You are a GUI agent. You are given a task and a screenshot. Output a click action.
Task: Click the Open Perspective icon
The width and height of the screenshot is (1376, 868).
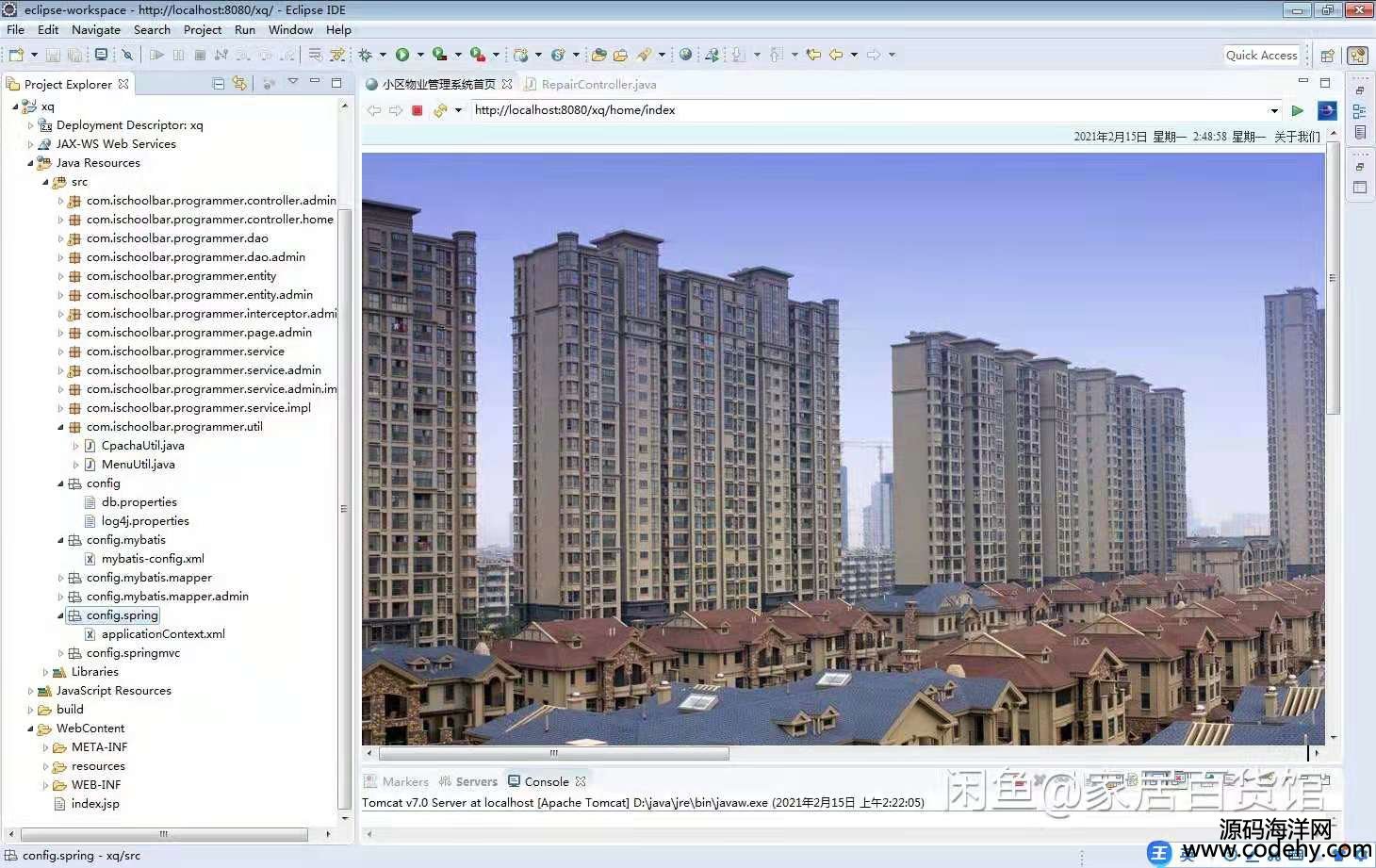click(x=1327, y=55)
